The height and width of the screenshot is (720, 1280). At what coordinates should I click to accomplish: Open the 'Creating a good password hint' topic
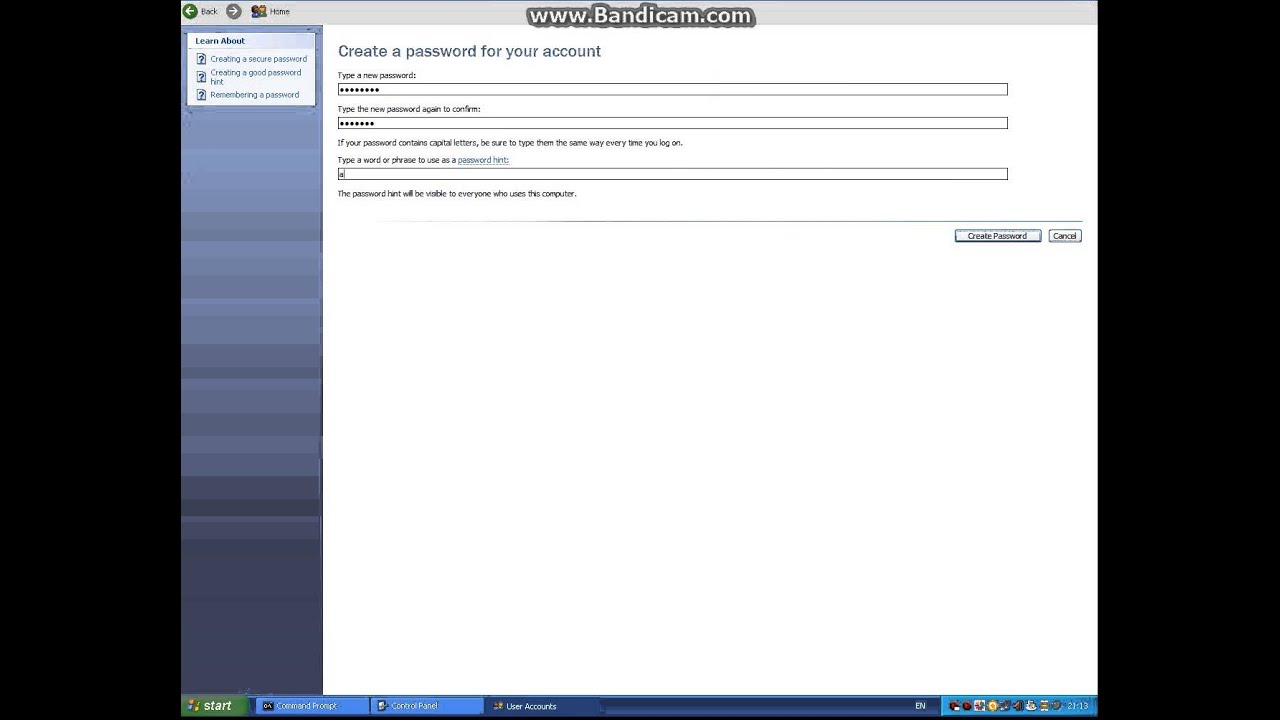255,77
